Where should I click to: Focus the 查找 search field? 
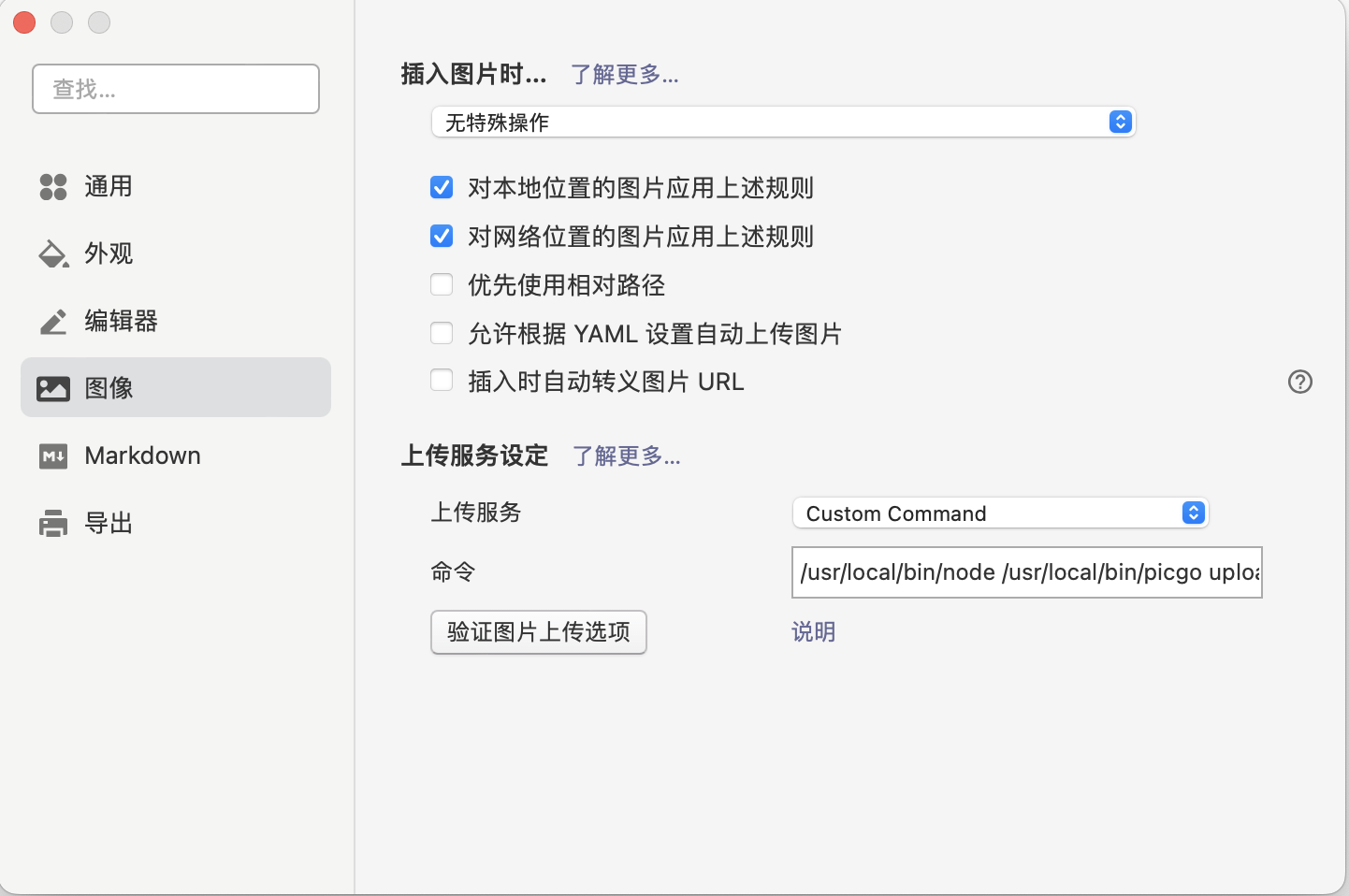pos(176,89)
